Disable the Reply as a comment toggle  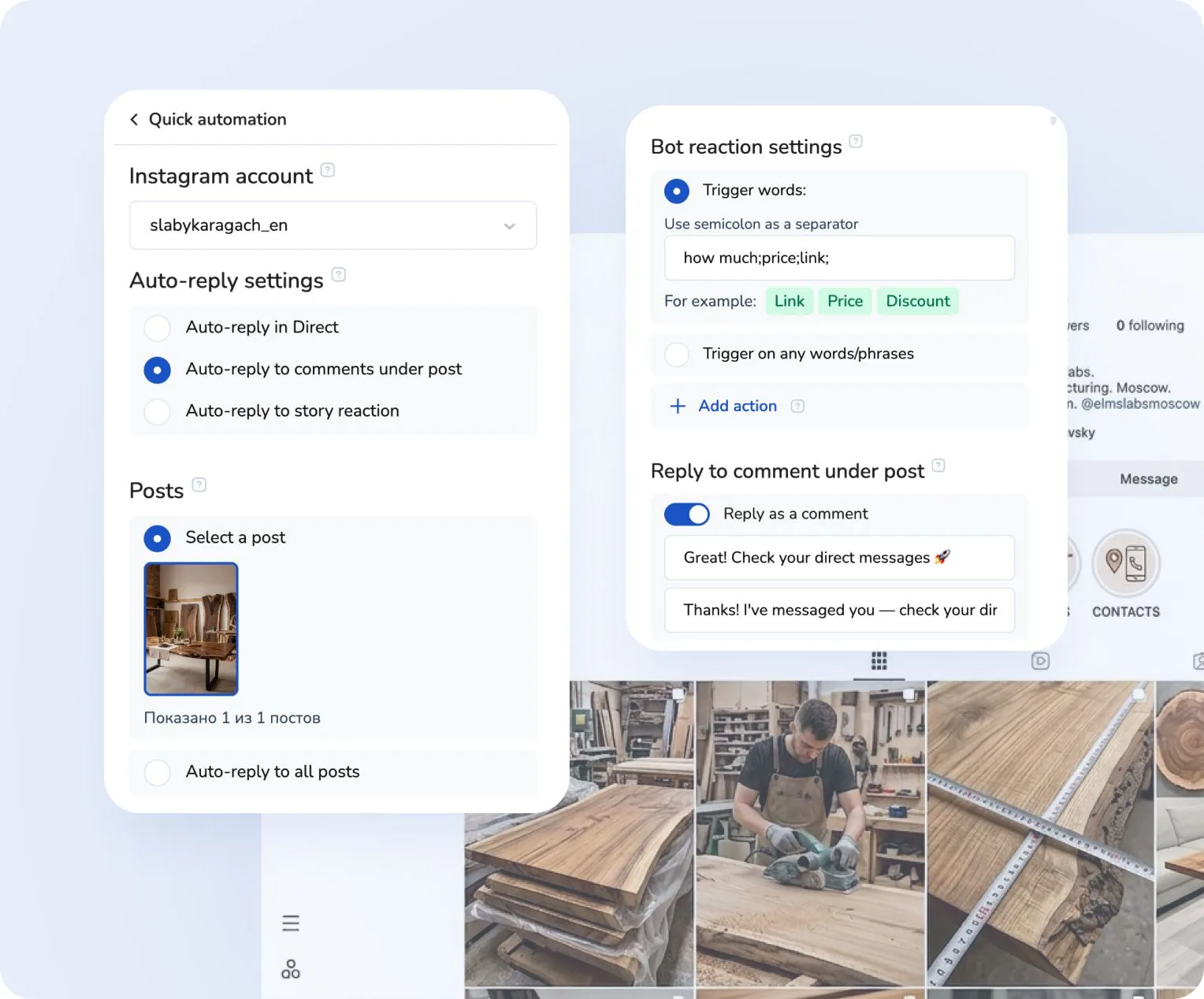pos(686,514)
